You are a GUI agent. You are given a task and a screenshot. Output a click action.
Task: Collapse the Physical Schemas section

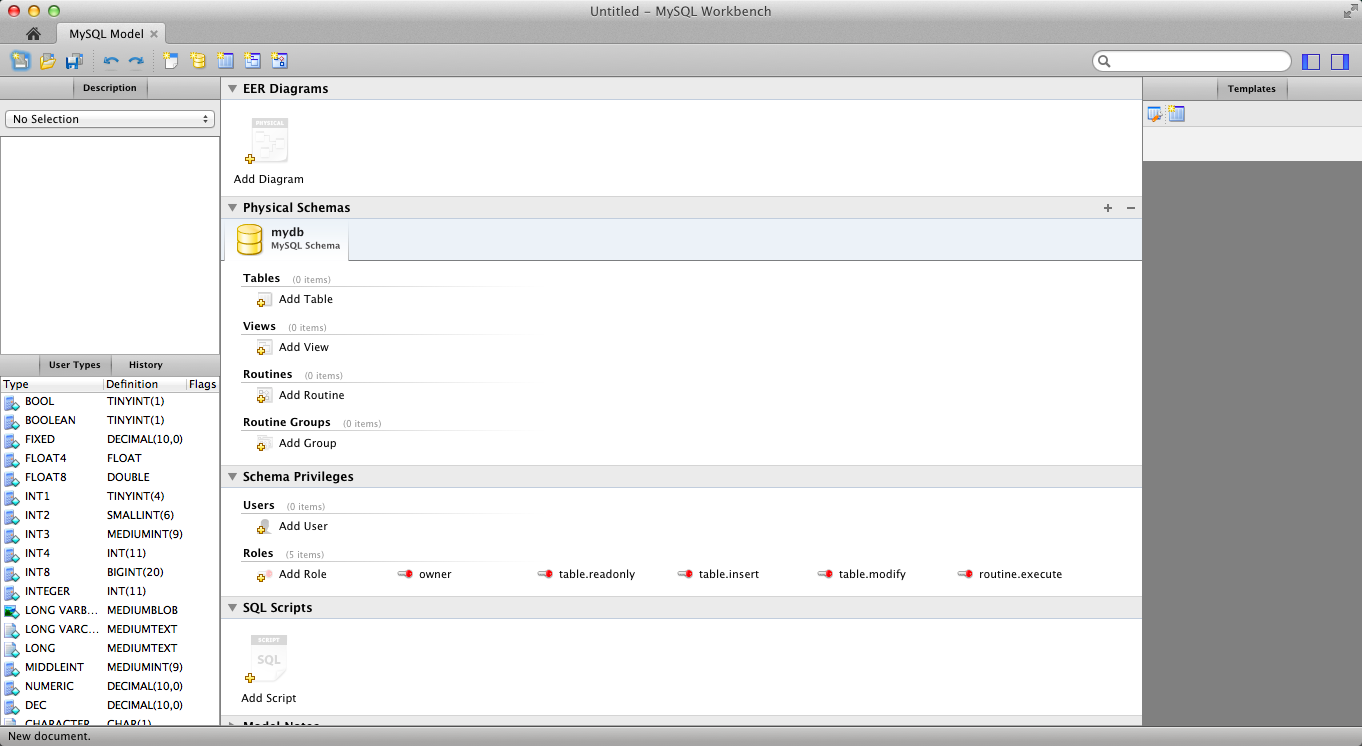(x=232, y=208)
